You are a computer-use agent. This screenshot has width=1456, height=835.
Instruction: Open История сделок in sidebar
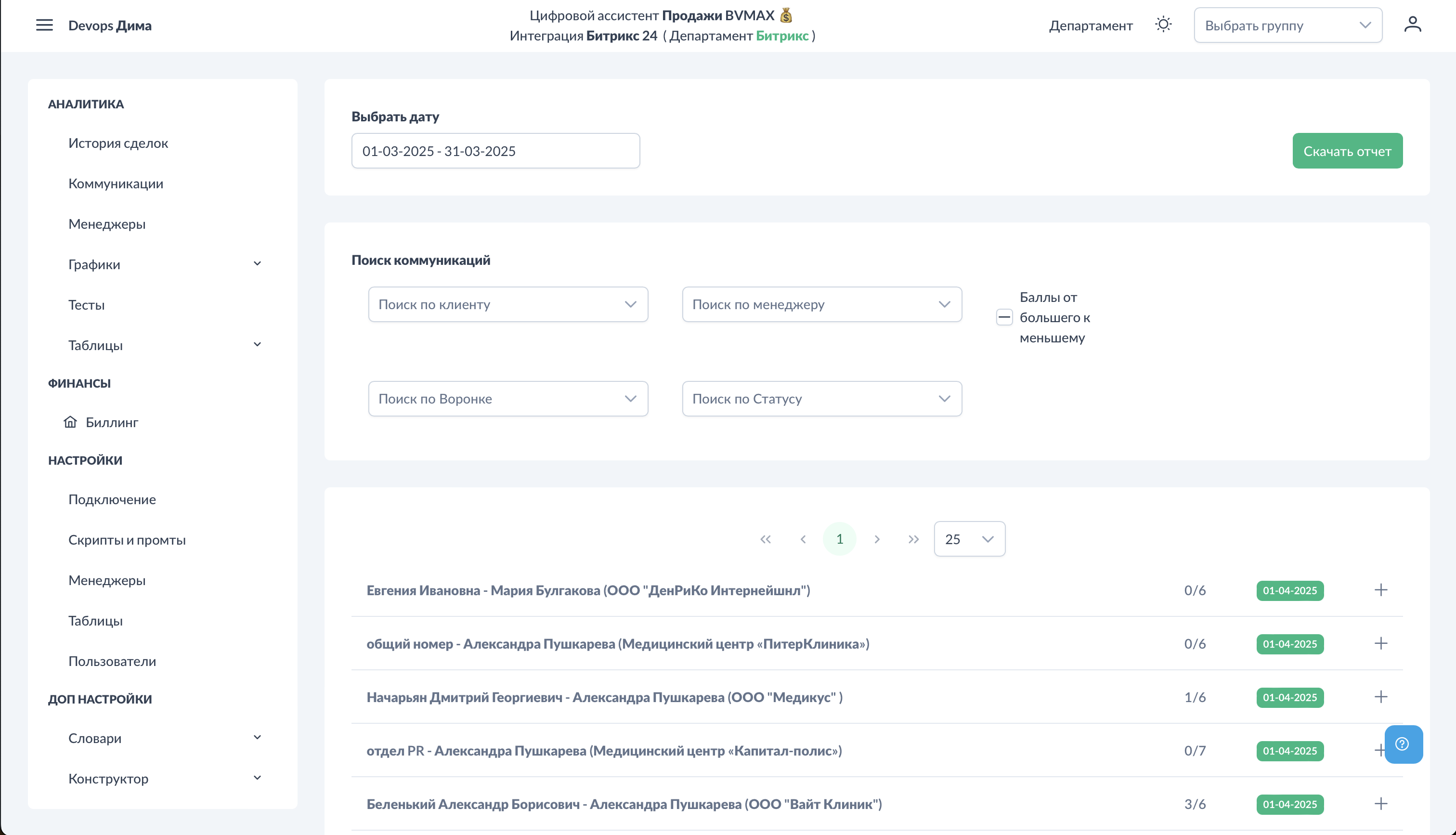click(x=118, y=143)
